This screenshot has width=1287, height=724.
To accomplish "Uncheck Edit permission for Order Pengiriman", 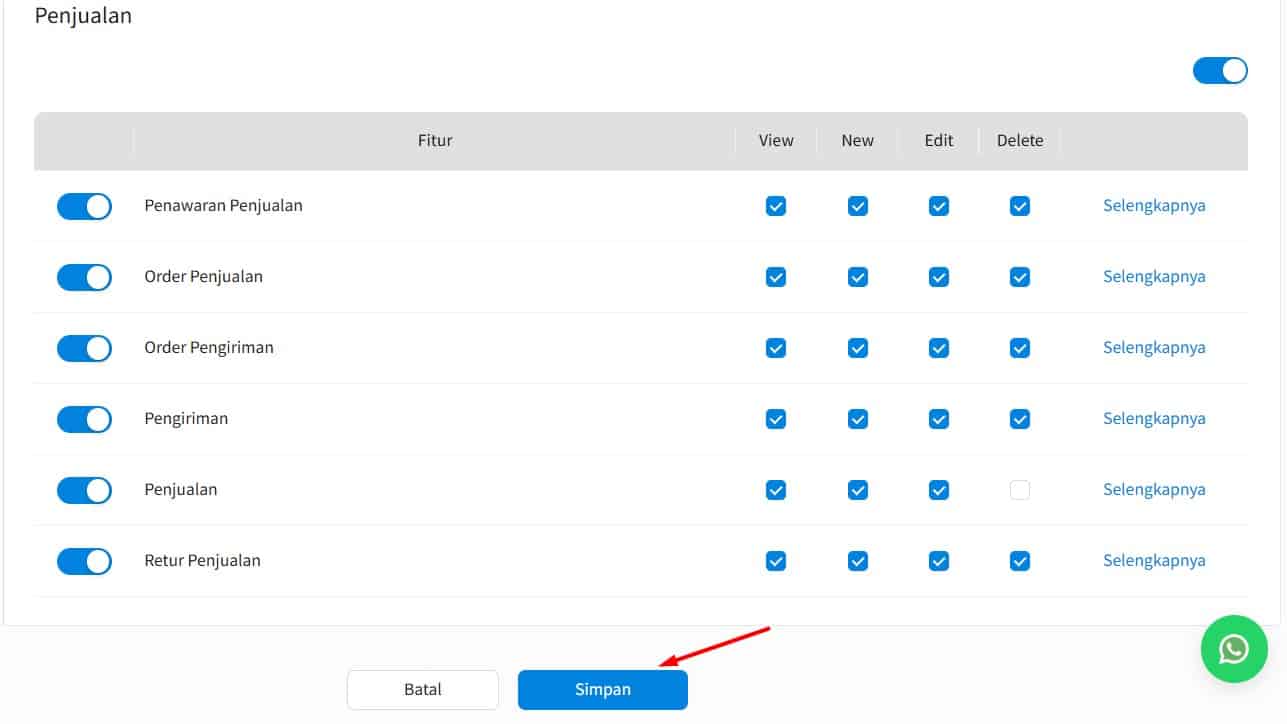I will (938, 348).
